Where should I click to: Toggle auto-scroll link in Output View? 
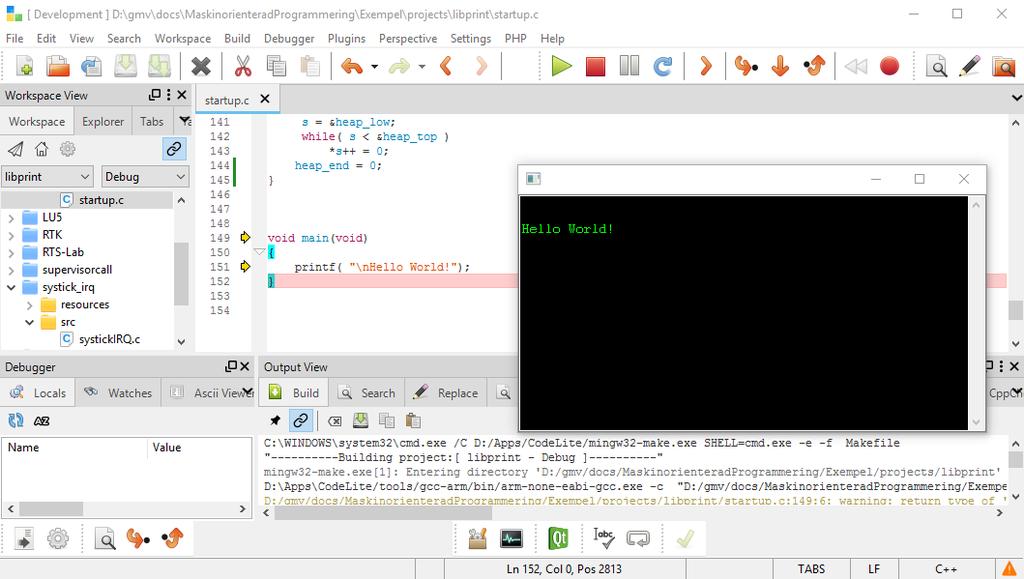point(300,420)
